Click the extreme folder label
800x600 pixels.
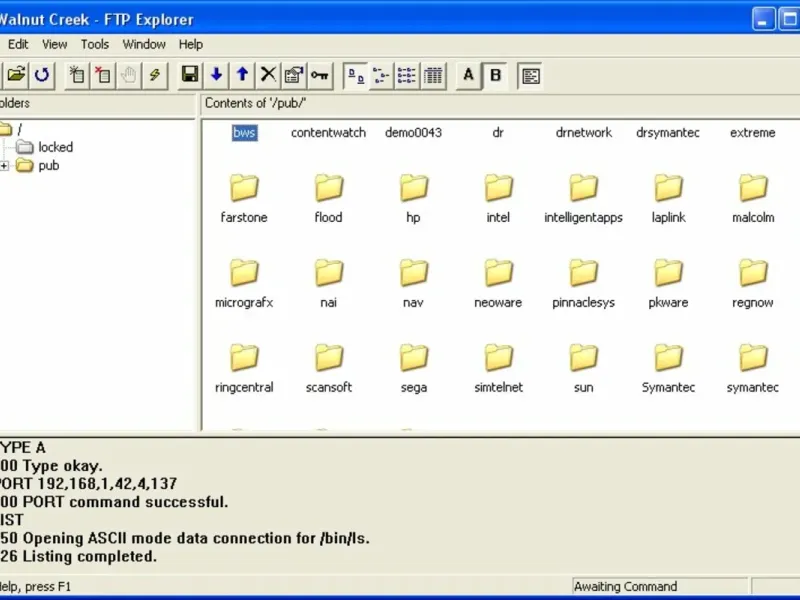coord(753,133)
